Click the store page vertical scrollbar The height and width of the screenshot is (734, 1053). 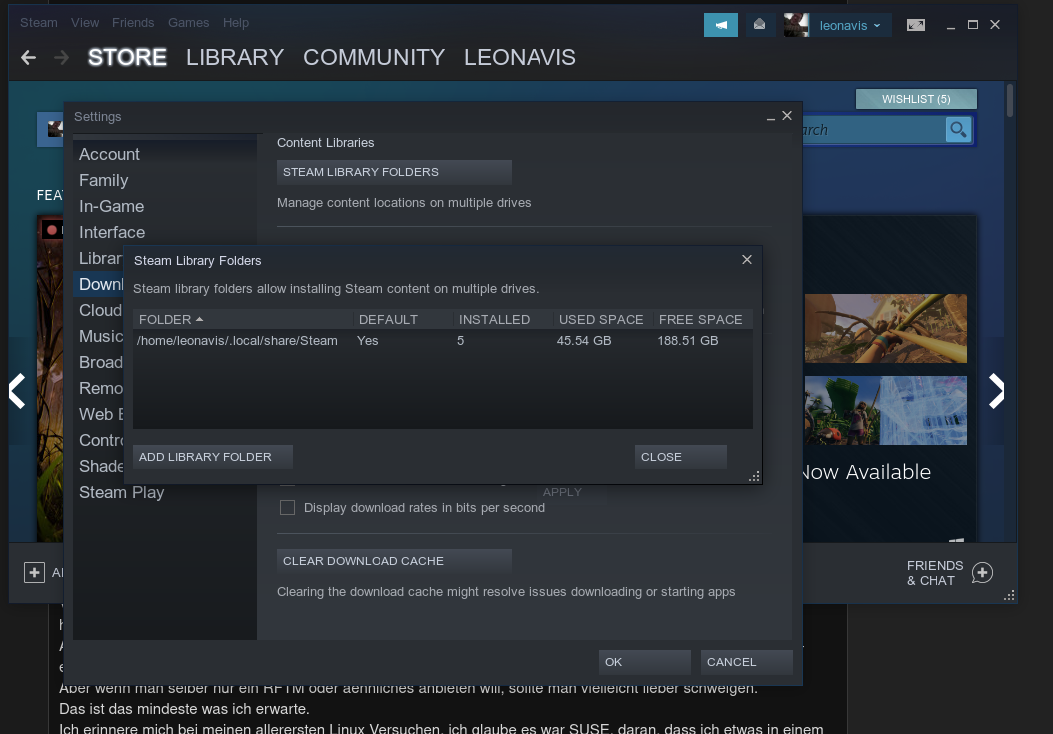pos(1009,99)
